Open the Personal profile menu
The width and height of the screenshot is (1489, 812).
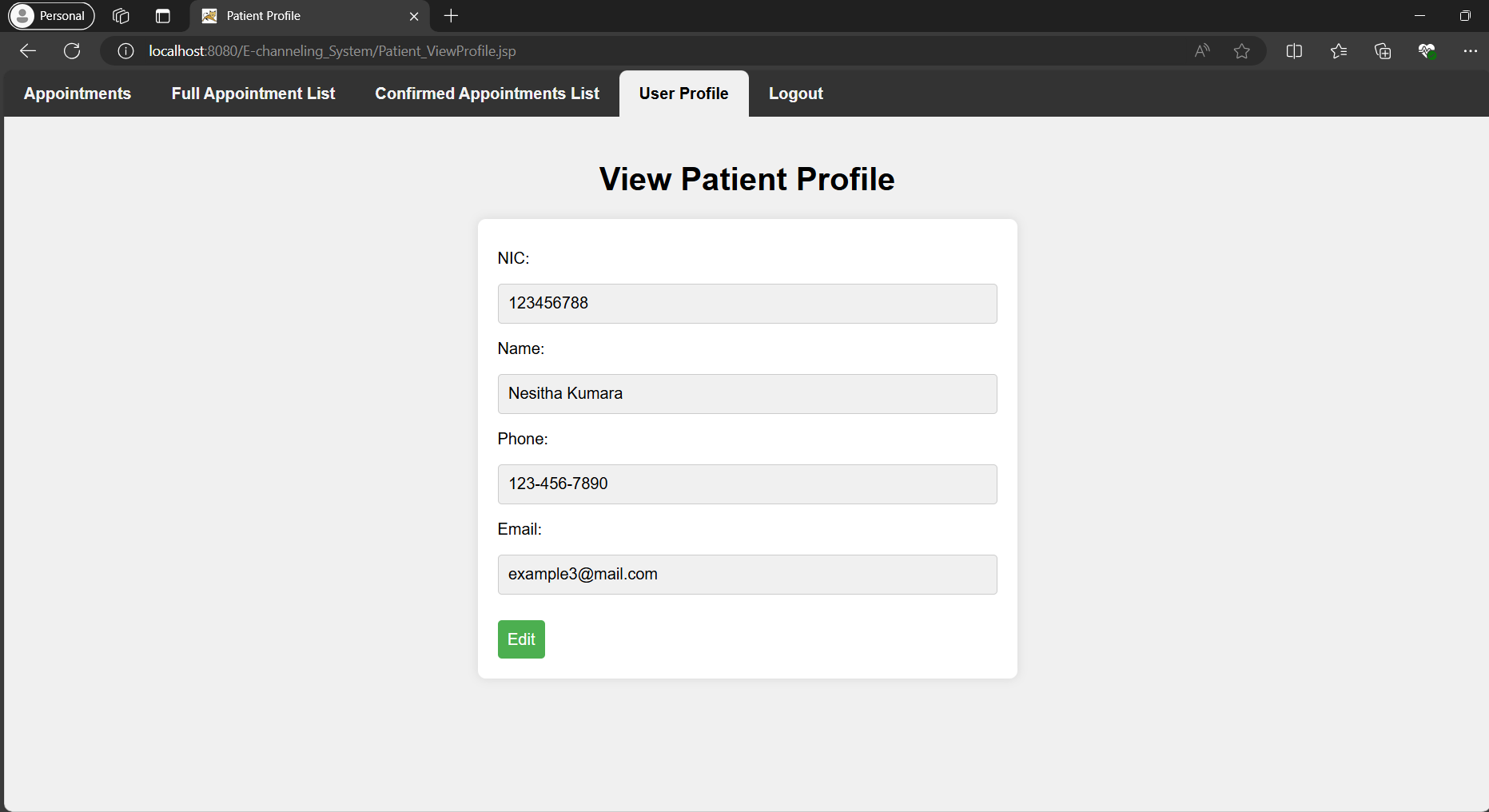(x=52, y=16)
